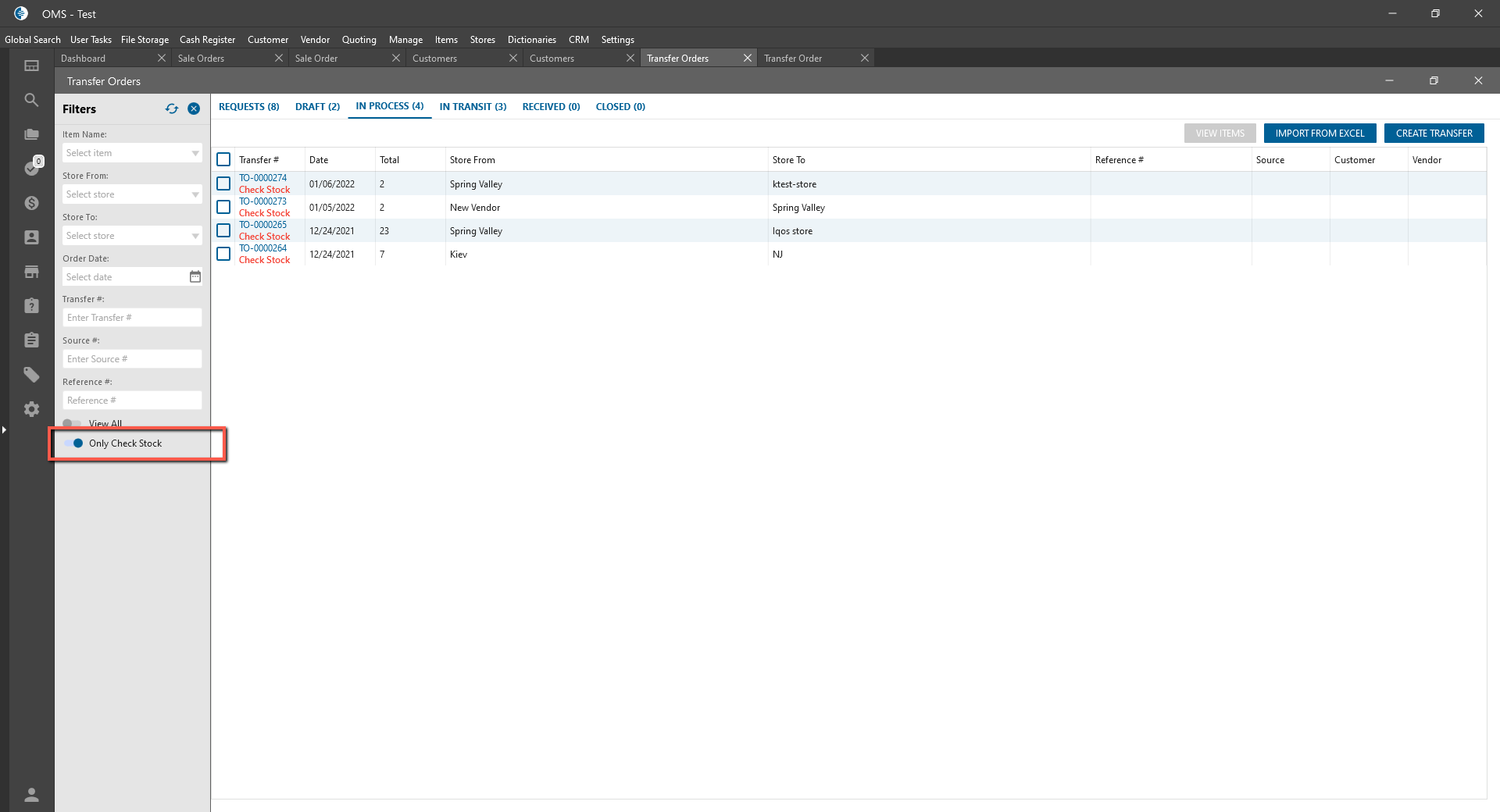Click the Enter Transfer # input field
This screenshot has height=812, width=1500.
pos(132,318)
